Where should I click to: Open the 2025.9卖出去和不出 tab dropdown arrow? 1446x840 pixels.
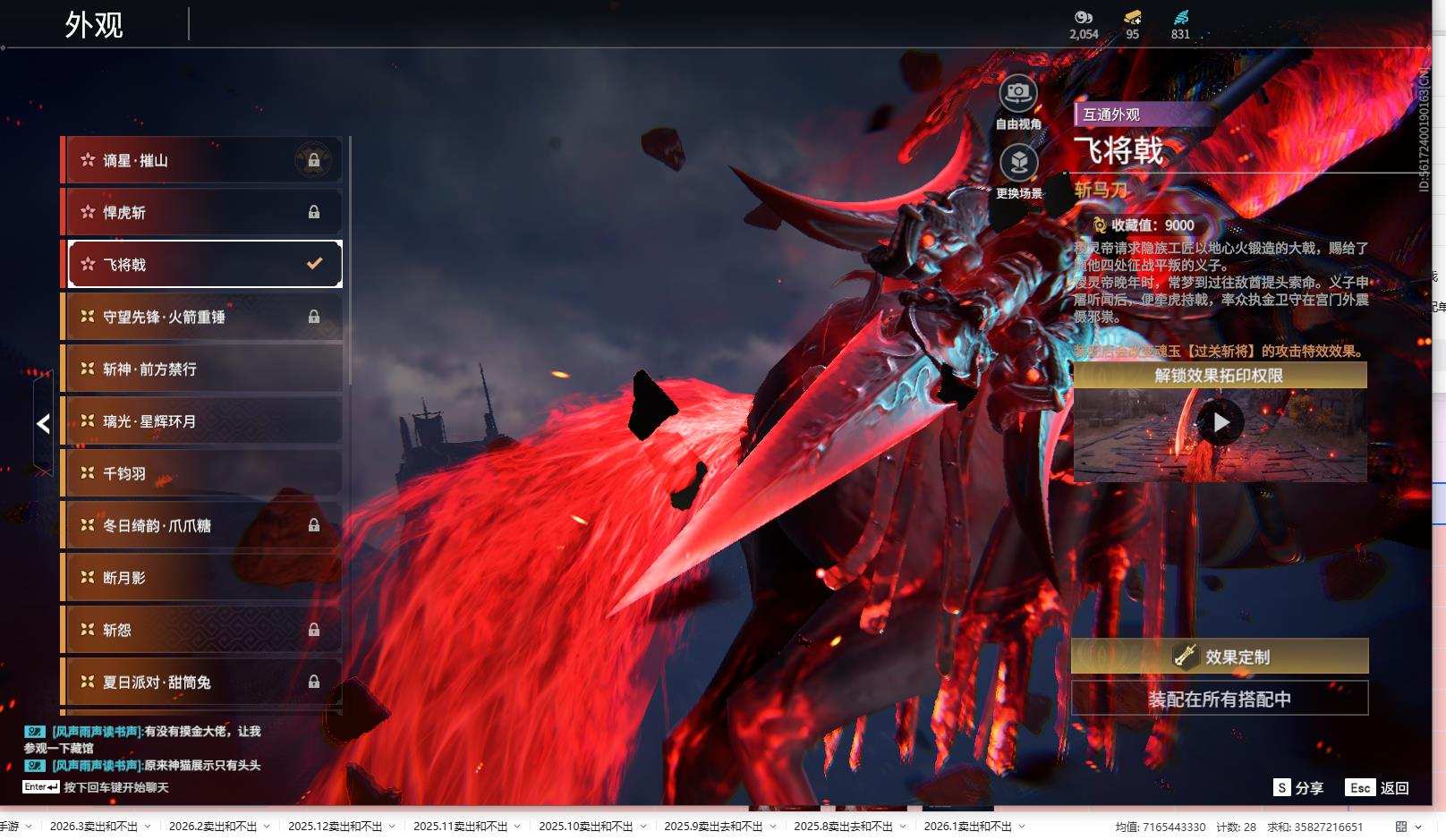point(772,827)
